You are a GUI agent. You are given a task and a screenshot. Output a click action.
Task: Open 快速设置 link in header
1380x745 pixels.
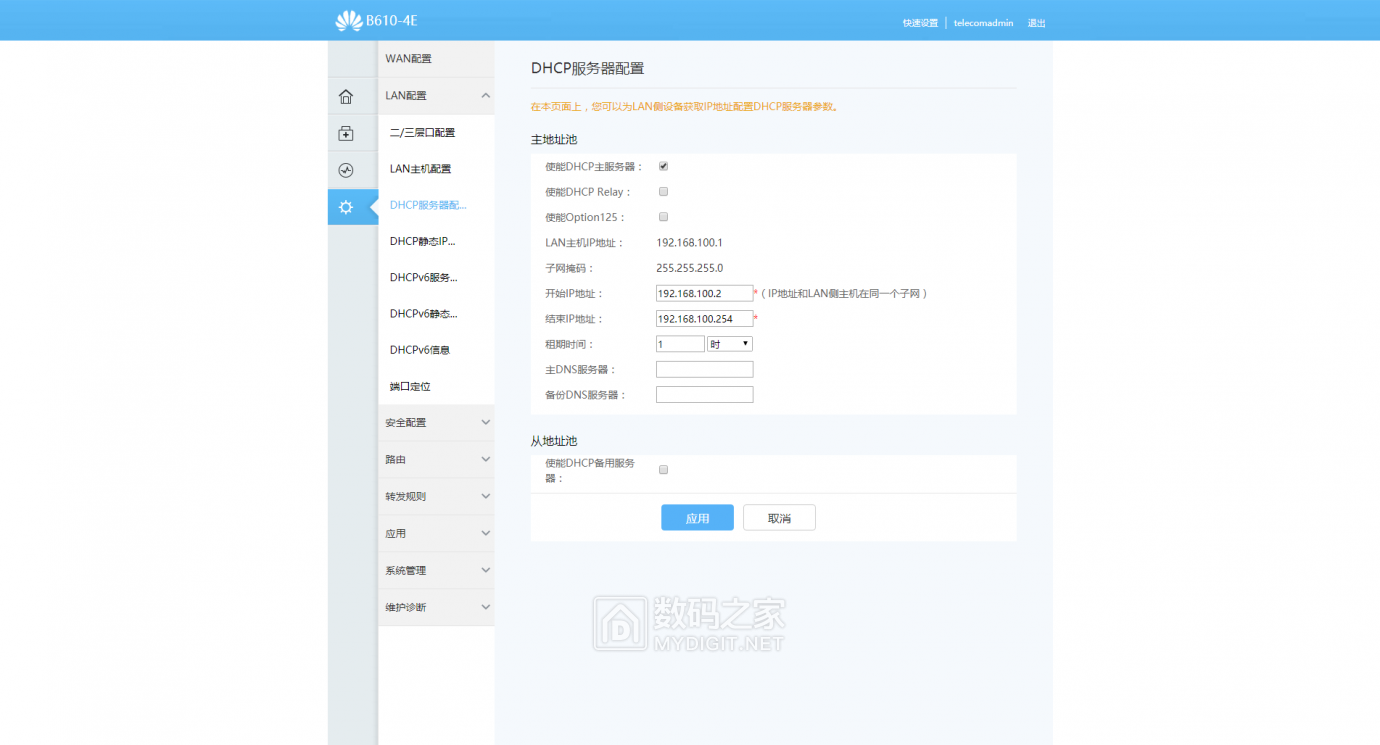920,23
